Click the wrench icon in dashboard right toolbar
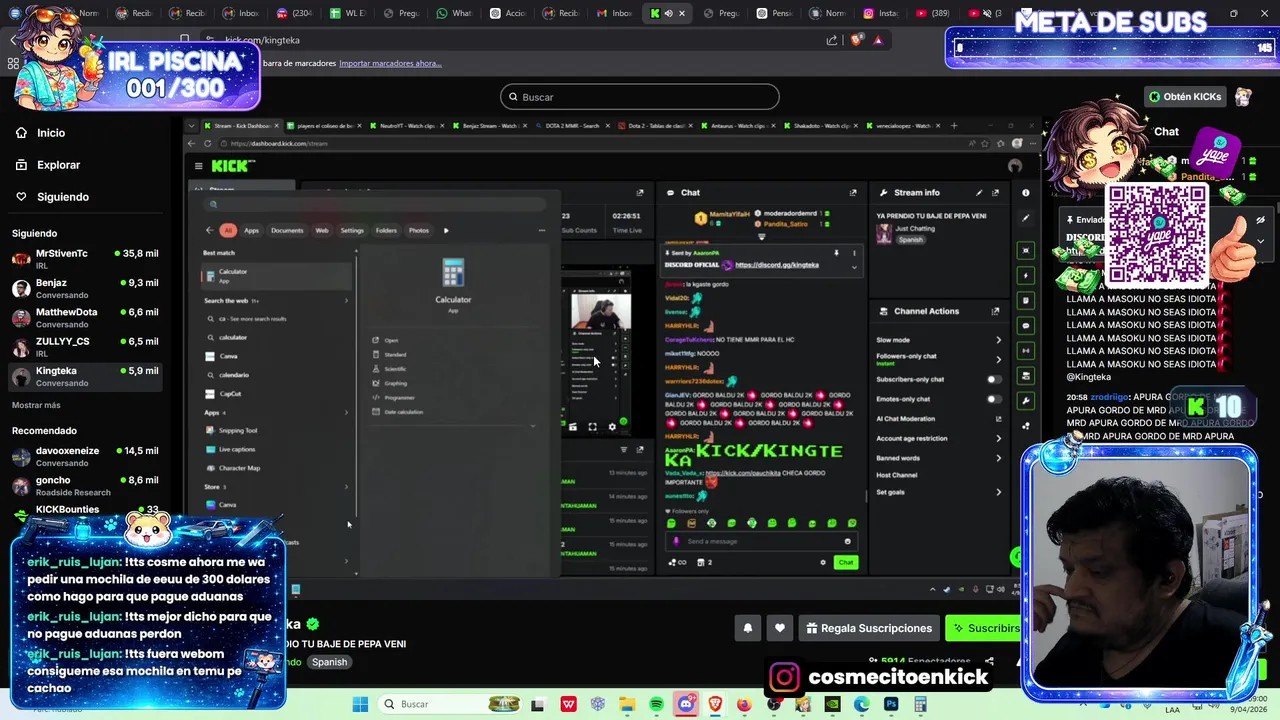This screenshot has width=1280, height=720. (1026, 400)
